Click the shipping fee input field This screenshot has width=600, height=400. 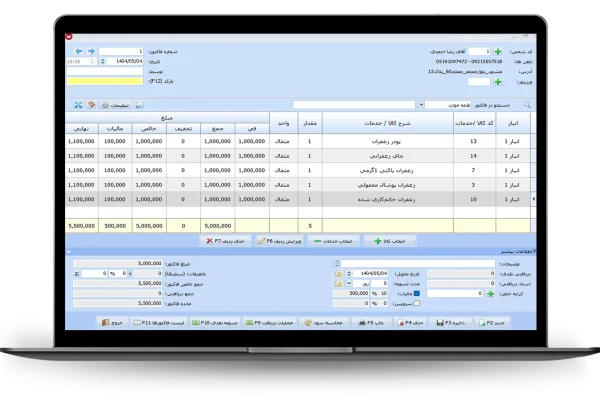455,294
